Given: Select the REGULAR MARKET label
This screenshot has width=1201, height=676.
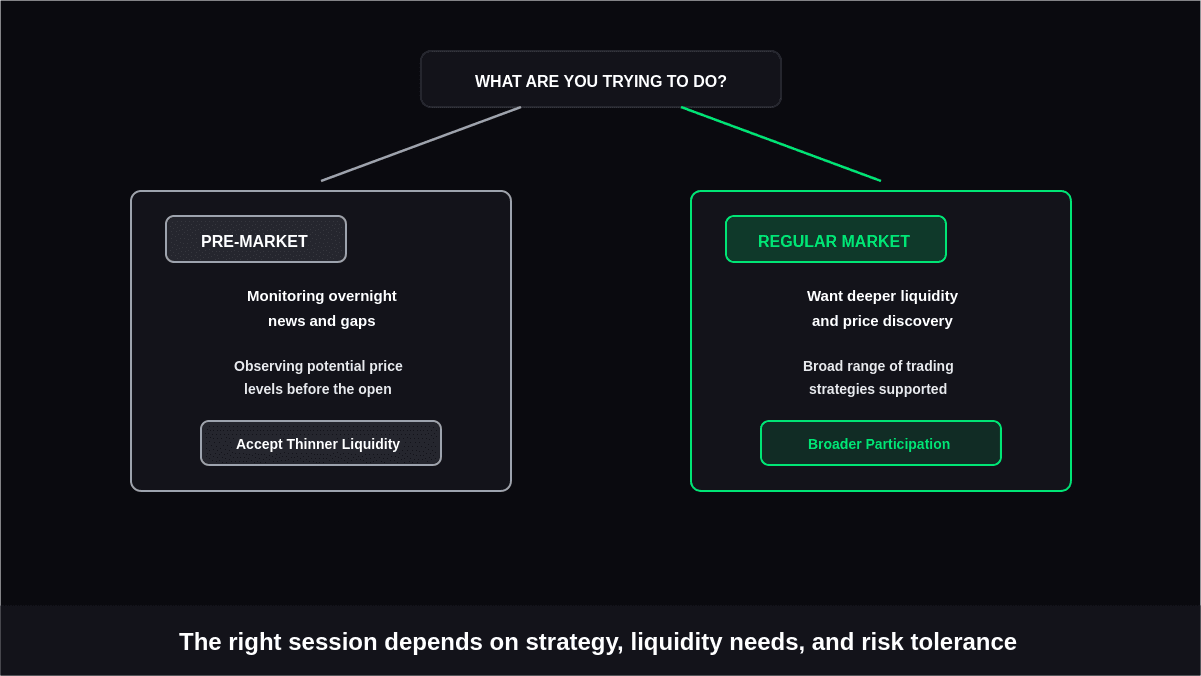Looking at the screenshot, I should [835, 239].
